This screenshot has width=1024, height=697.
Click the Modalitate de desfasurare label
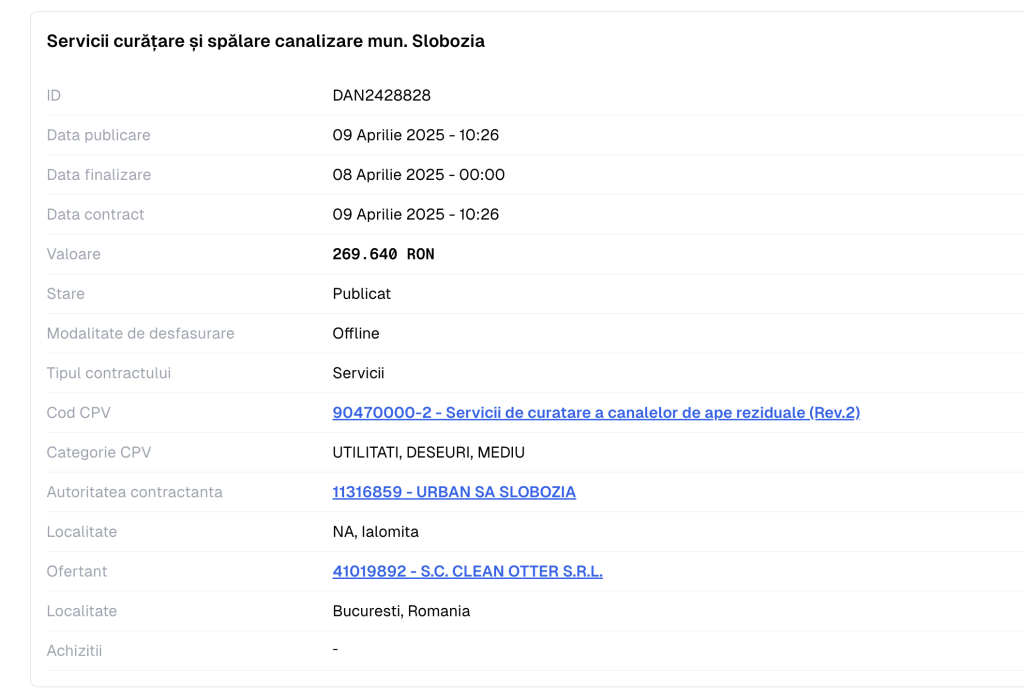pos(140,333)
